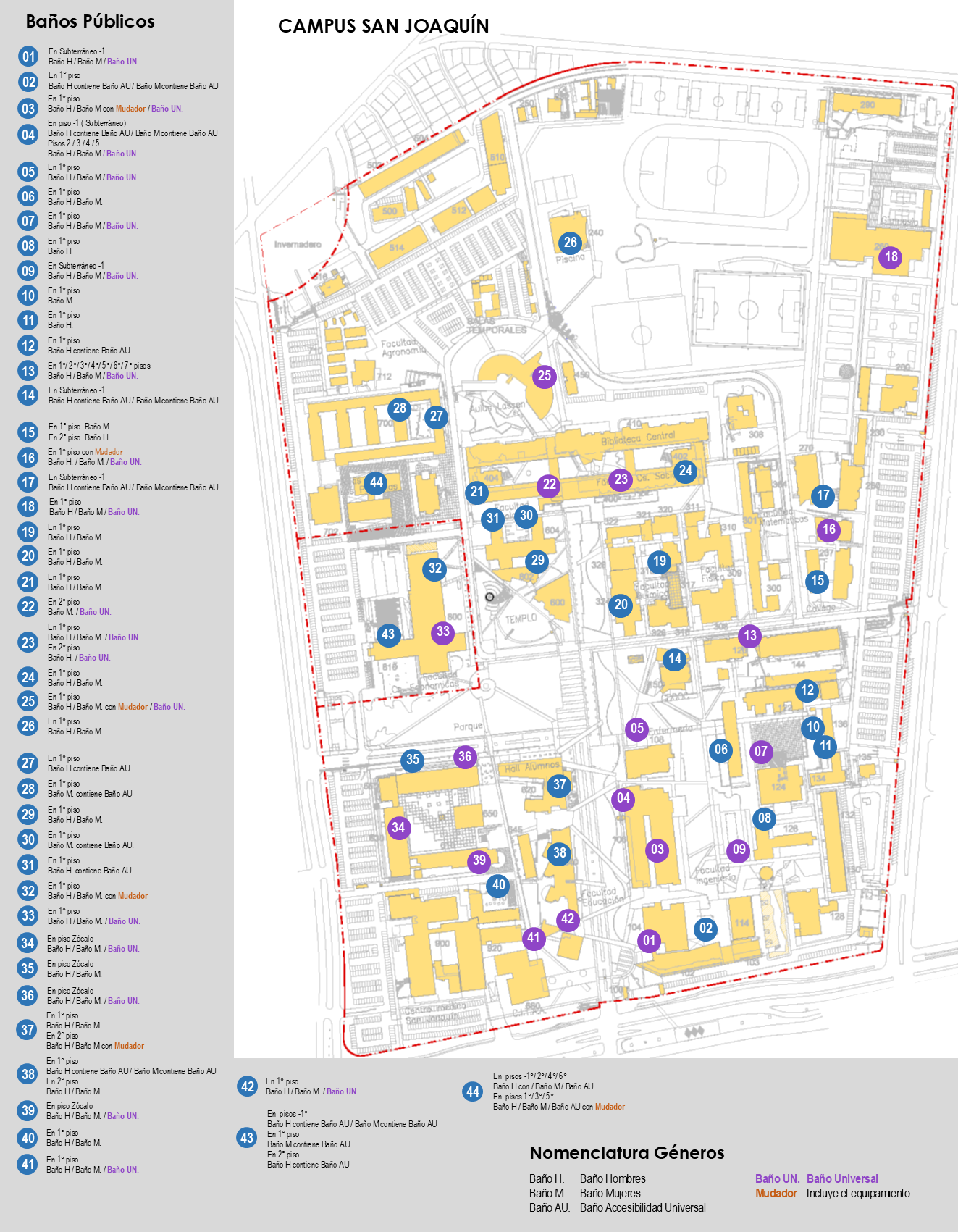The width and height of the screenshot is (958, 1232).
Task: Select the 42 badge in the bottom legend
Action: pos(248,1086)
